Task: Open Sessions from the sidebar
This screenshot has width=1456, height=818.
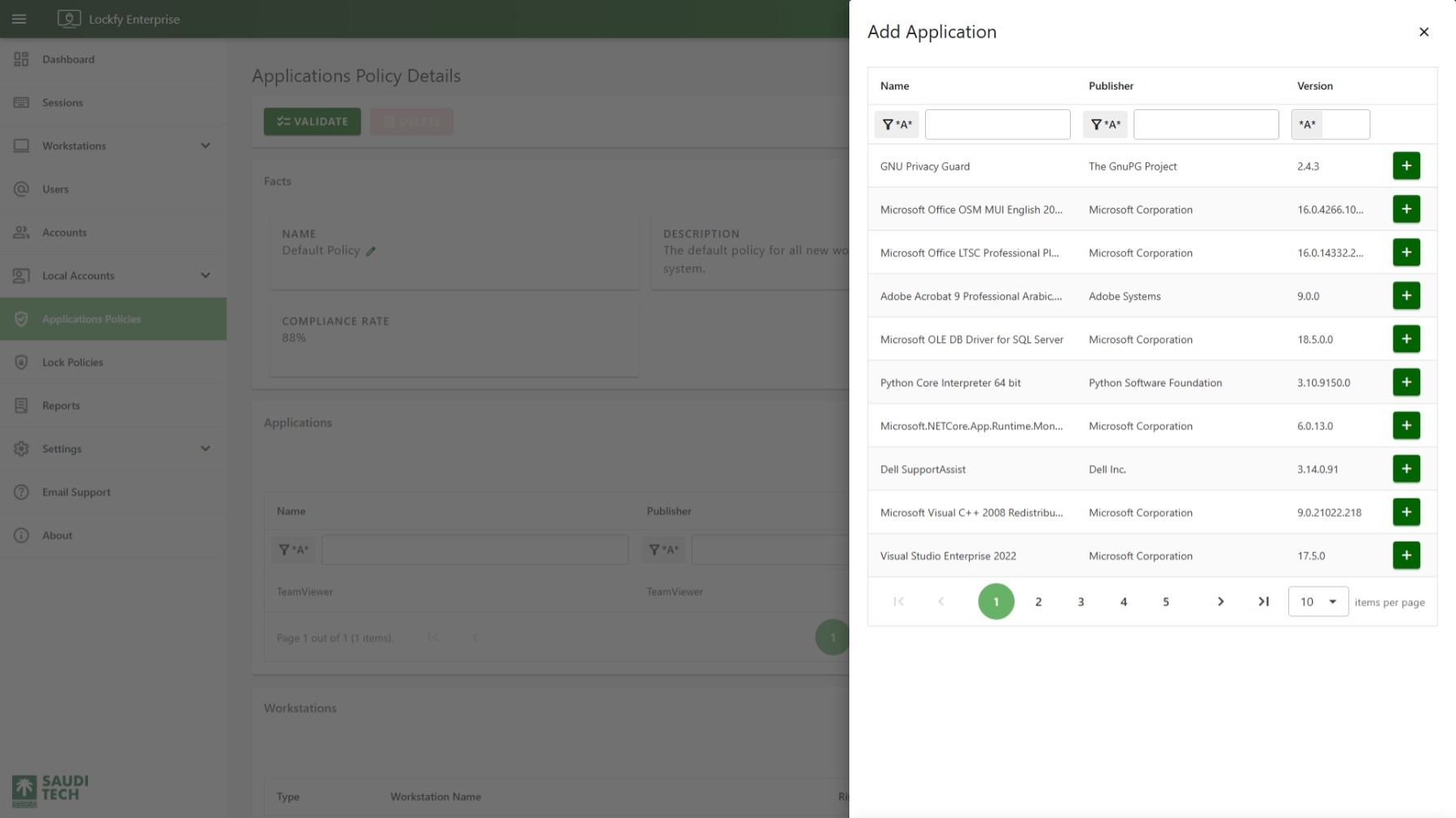Action: point(113,103)
